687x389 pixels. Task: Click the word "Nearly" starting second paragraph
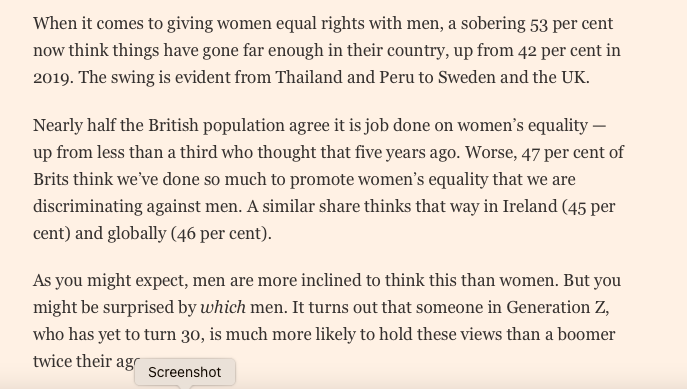58,125
